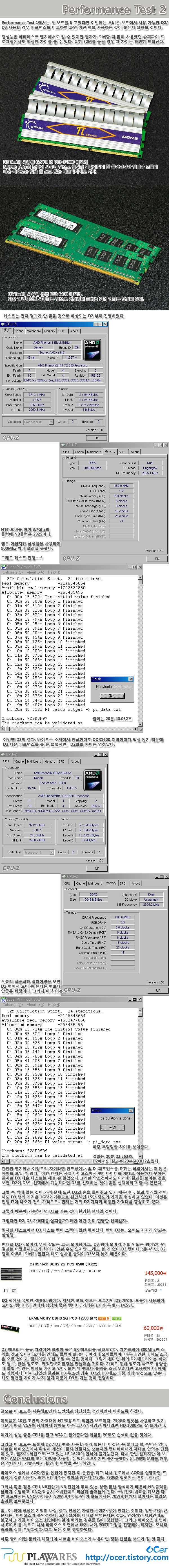The width and height of the screenshot is (169, 1568).
Task: Open SPD tab in CPU-Z window with Core VID 1.337 V
Action: pyautogui.click(x=61, y=331)
